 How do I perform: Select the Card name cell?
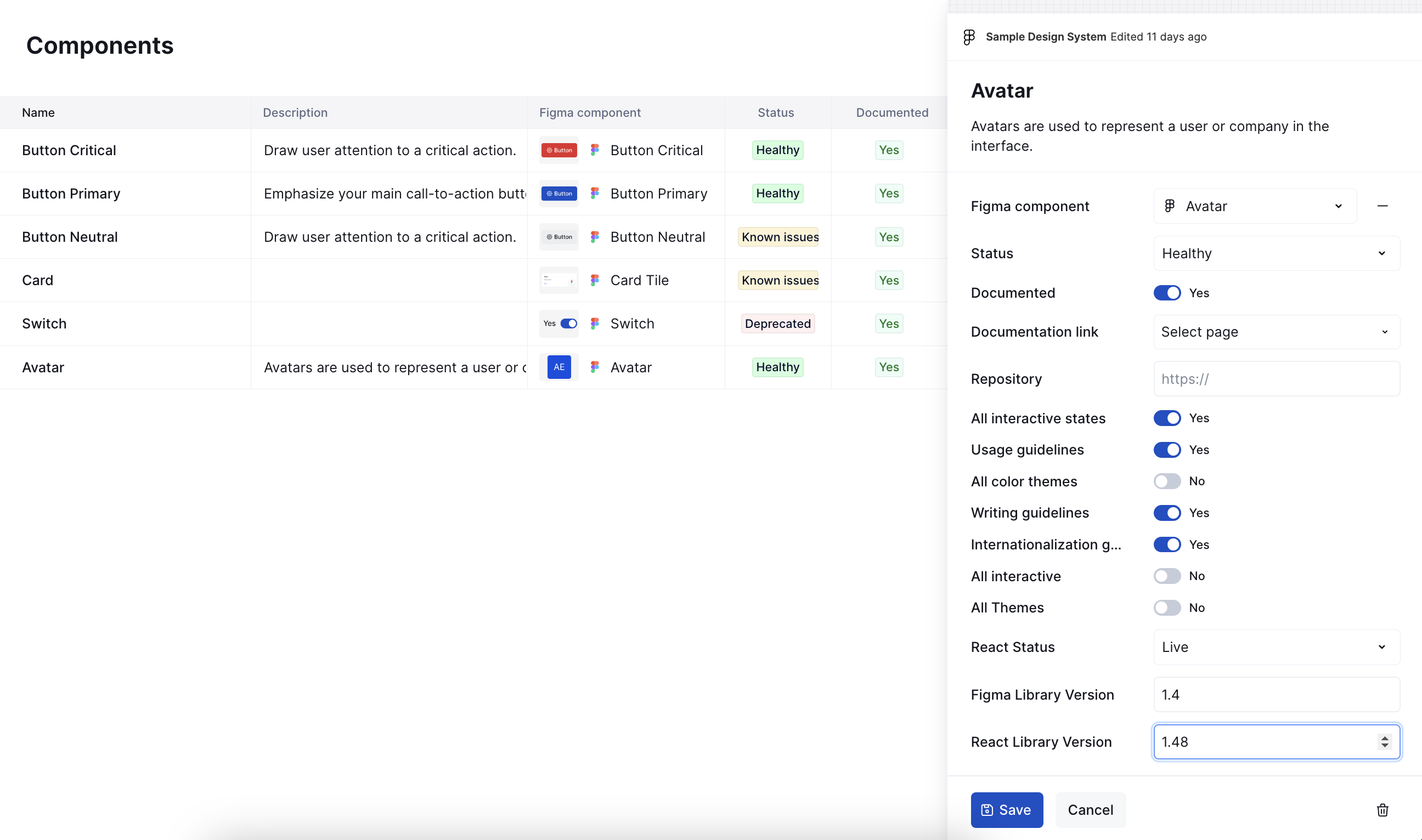[x=125, y=280]
